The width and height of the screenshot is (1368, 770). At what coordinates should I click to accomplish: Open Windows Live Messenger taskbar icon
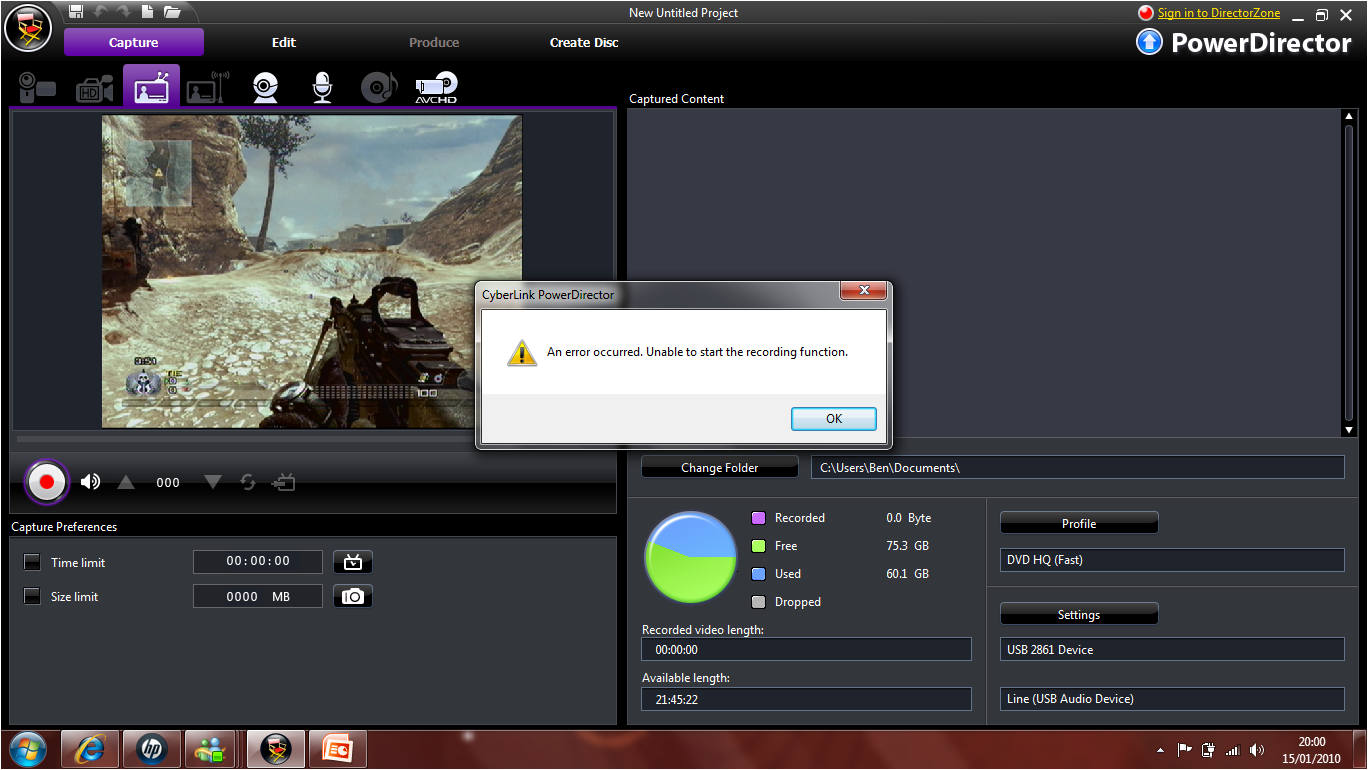[x=212, y=749]
